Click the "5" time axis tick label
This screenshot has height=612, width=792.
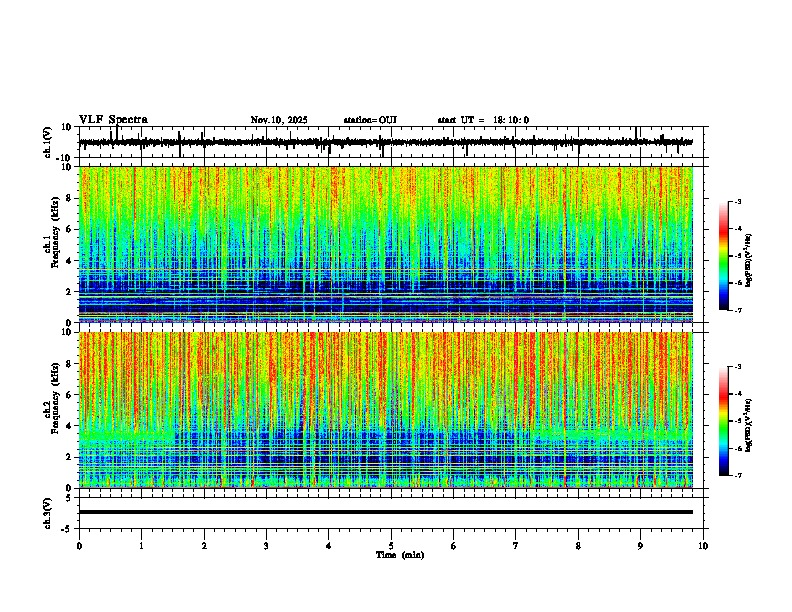tap(391, 546)
